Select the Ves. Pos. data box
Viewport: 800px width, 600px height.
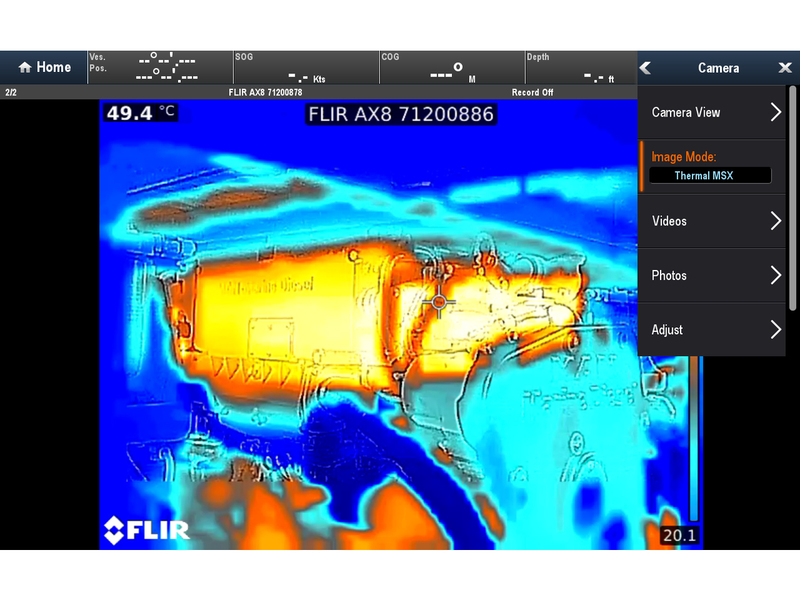coord(158,68)
